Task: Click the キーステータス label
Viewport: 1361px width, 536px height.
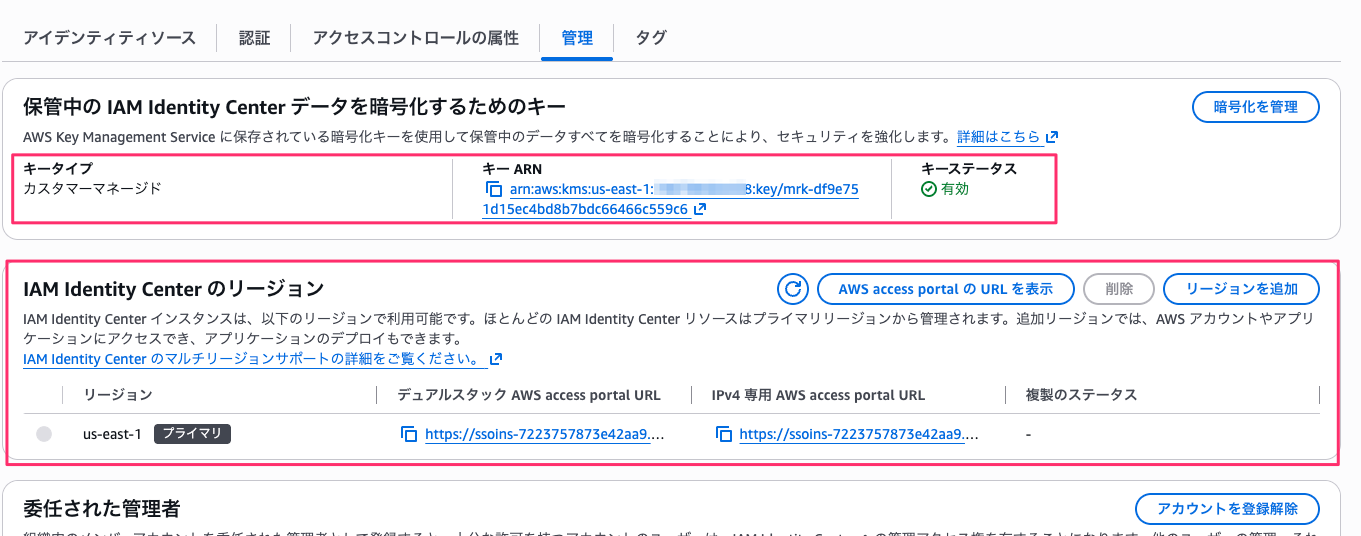Action: point(969,169)
